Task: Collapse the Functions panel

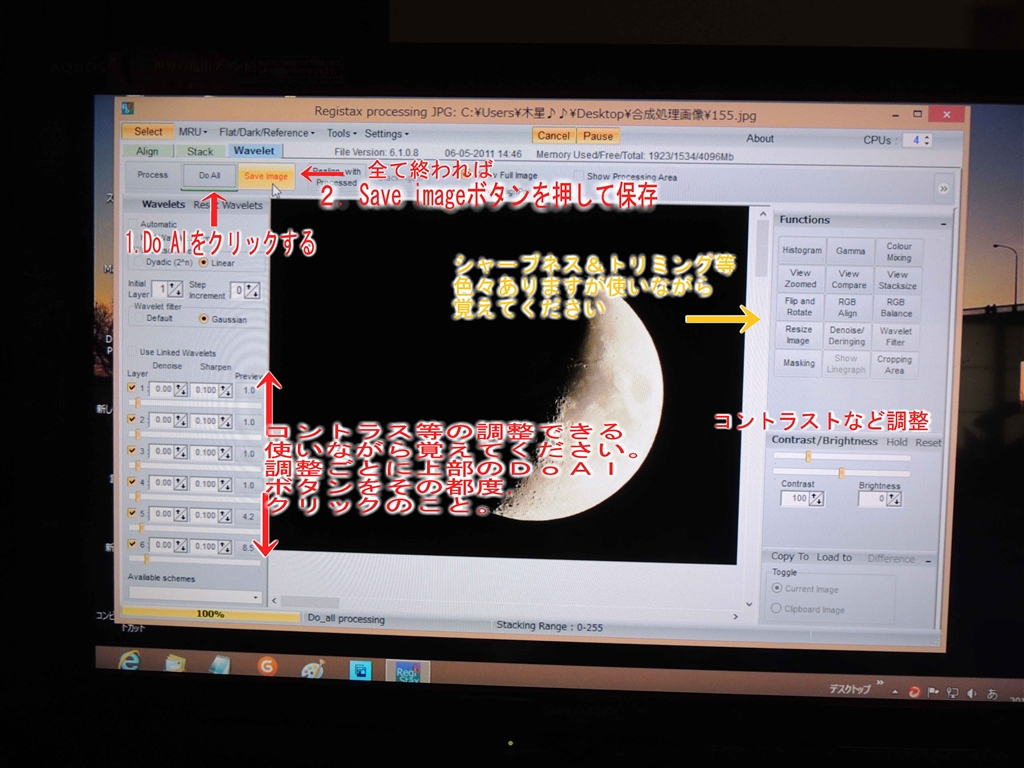Action: pyautogui.click(x=944, y=224)
